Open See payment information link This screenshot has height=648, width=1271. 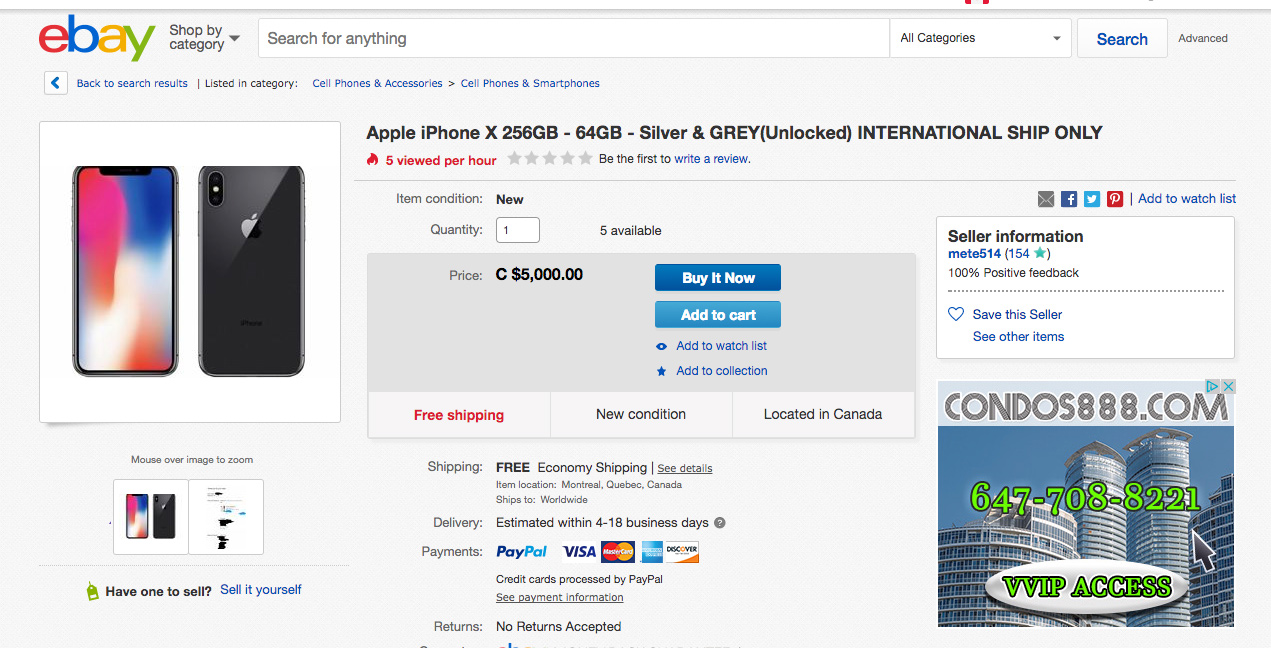(560, 598)
